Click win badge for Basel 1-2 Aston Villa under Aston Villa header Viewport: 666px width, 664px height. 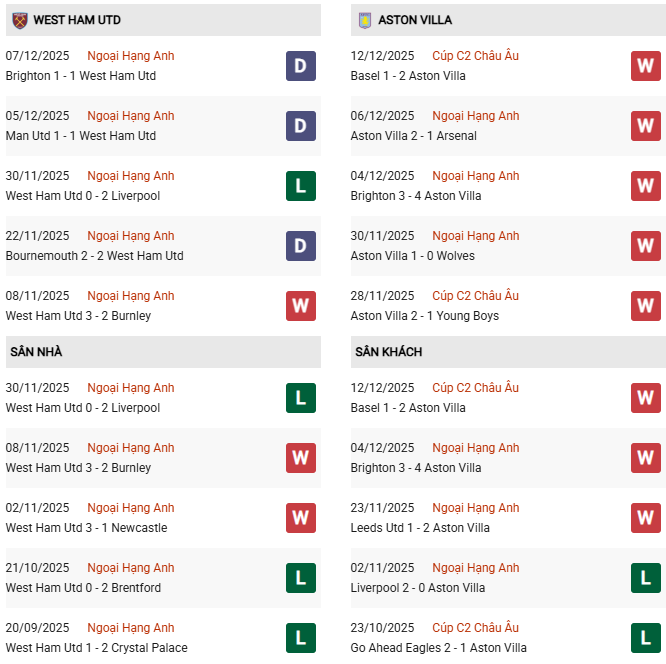(646, 66)
